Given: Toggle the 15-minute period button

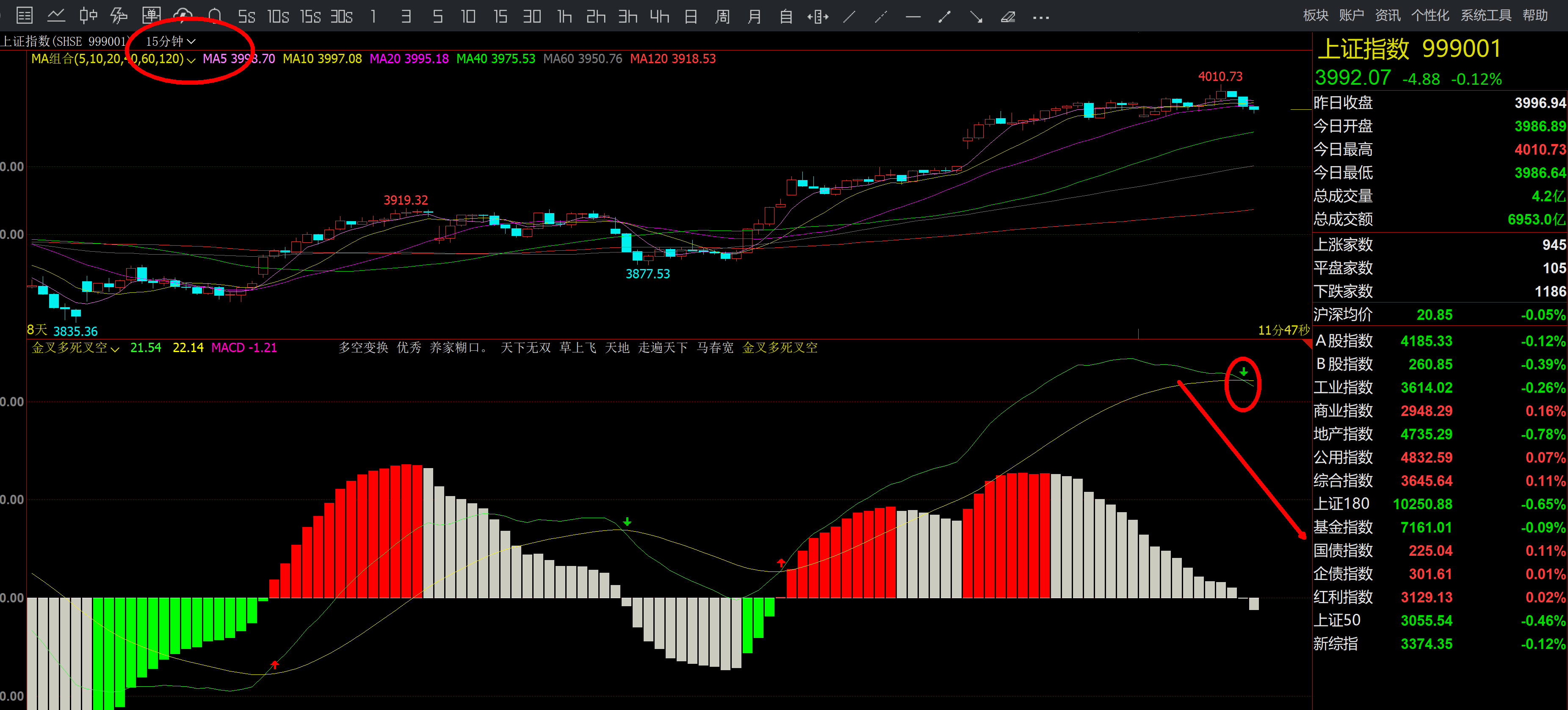Looking at the screenshot, I should (501, 17).
